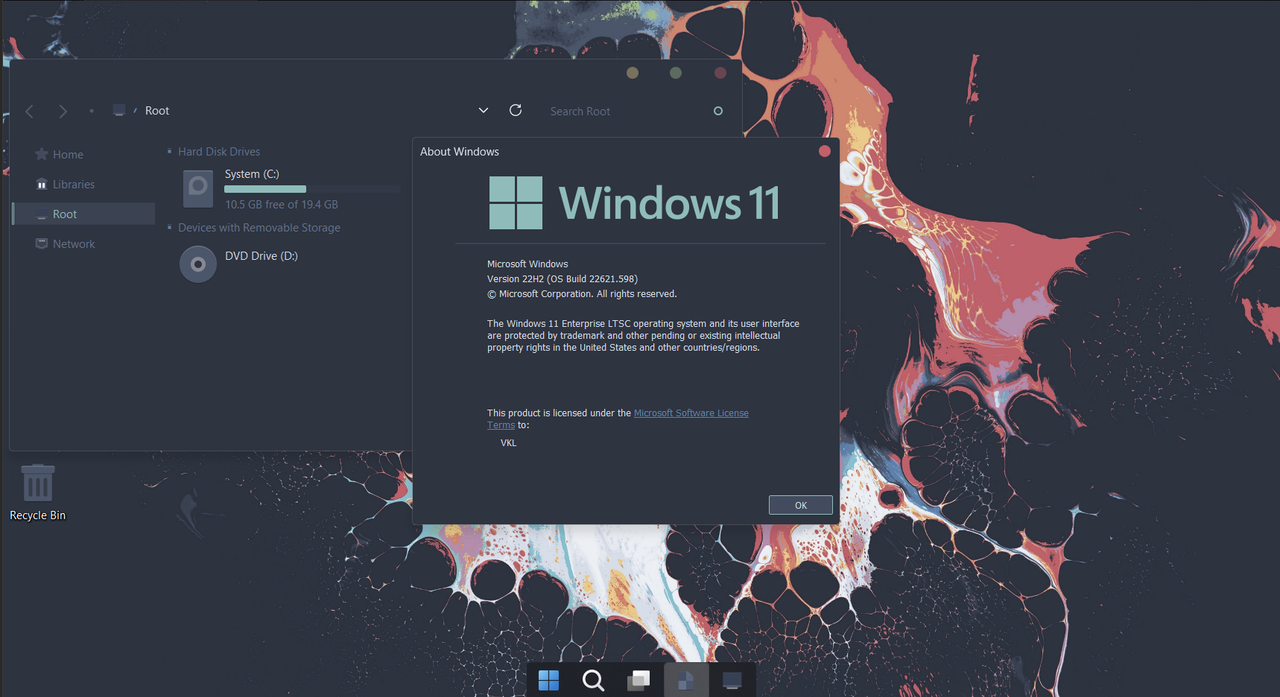Click the active About Windows taskbar icon
This screenshot has height=697, width=1280.
click(686, 680)
